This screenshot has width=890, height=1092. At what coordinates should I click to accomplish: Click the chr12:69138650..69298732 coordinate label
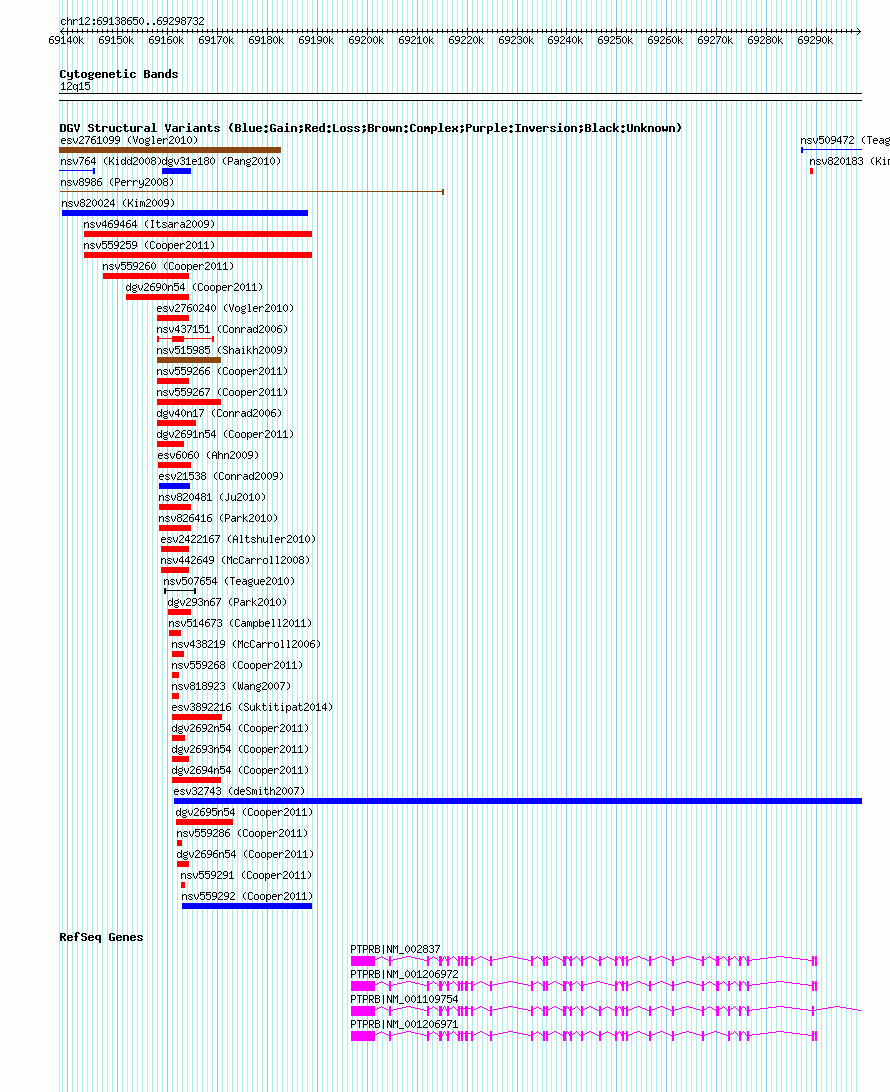coord(132,21)
